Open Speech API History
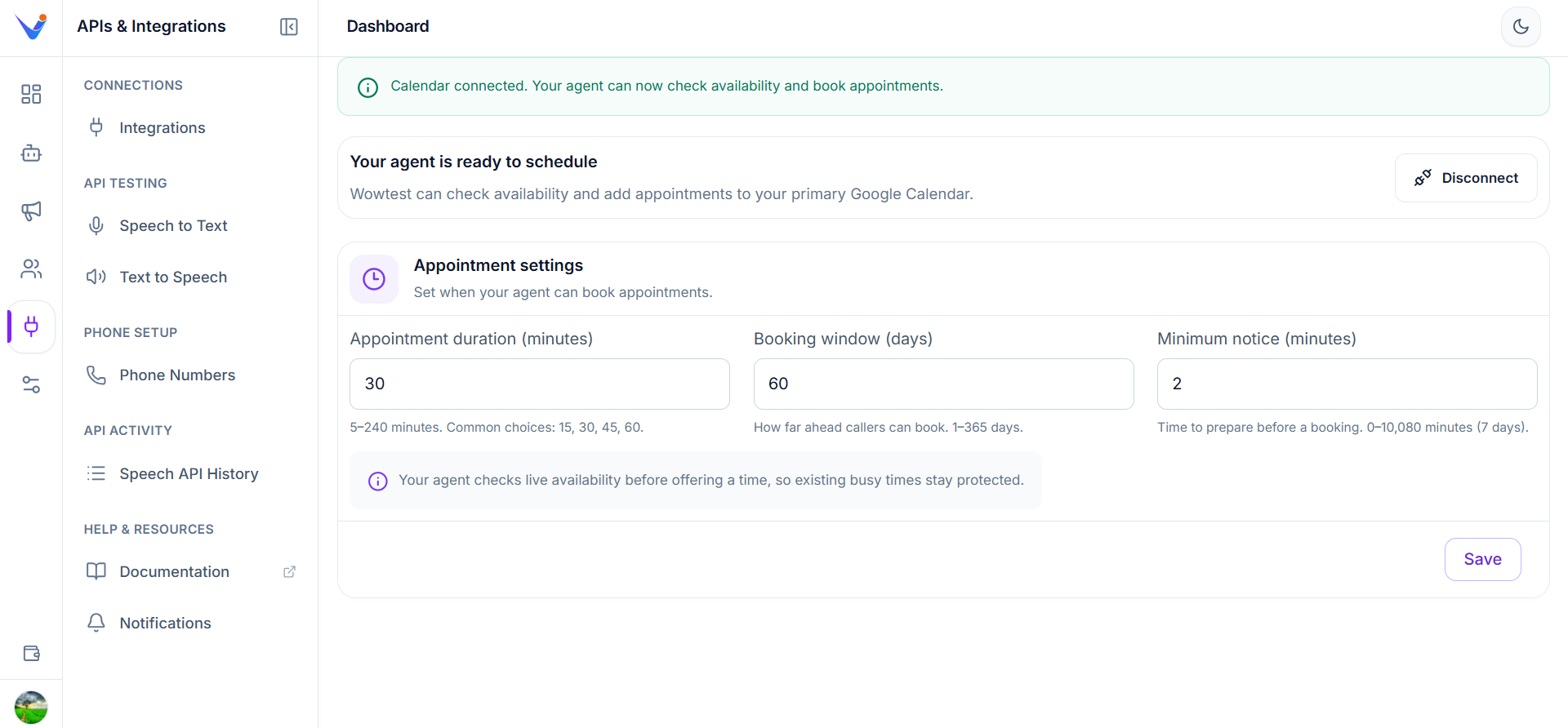Image resolution: width=1568 pixels, height=728 pixels. pos(190,474)
